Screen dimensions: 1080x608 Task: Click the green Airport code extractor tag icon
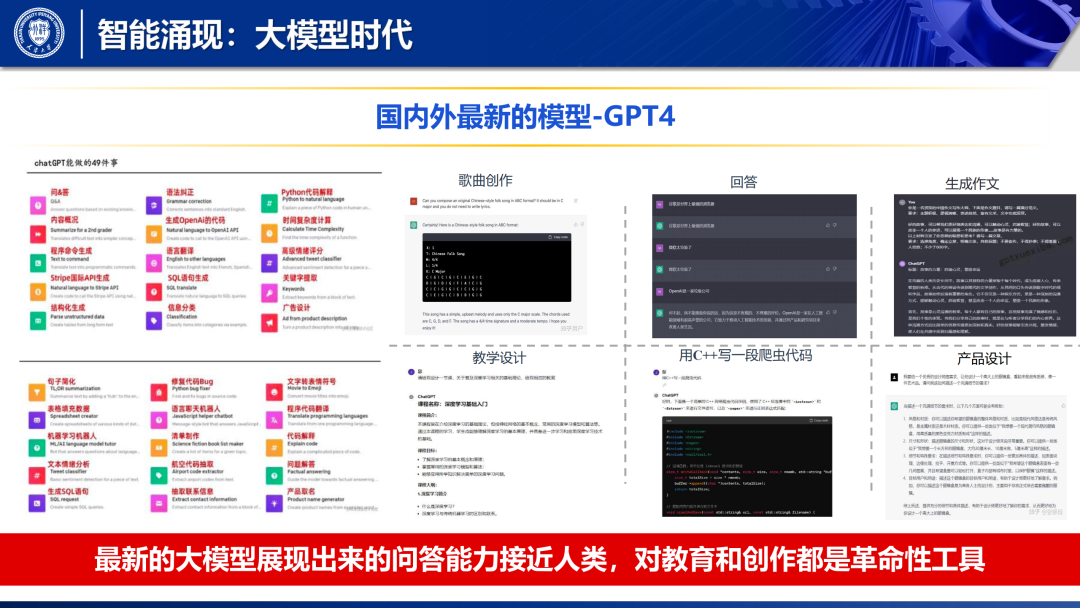(158, 475)
